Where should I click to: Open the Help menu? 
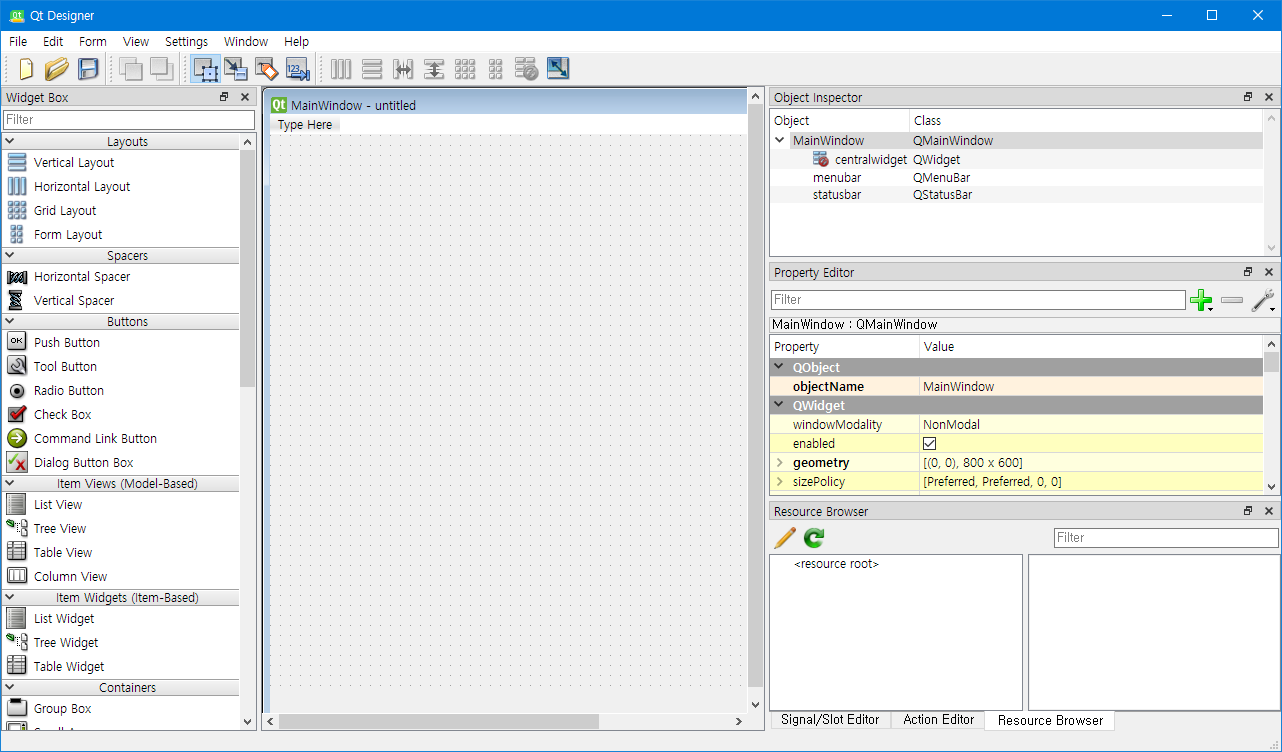point(297,42)
